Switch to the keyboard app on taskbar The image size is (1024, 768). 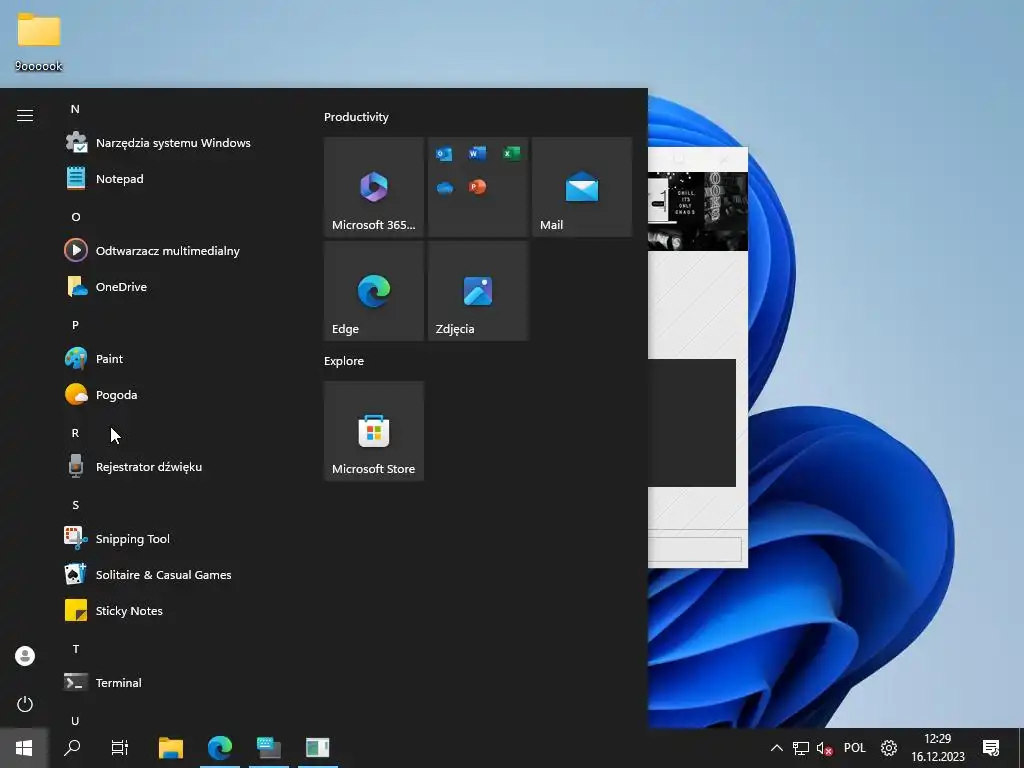[x=268, y=748]
